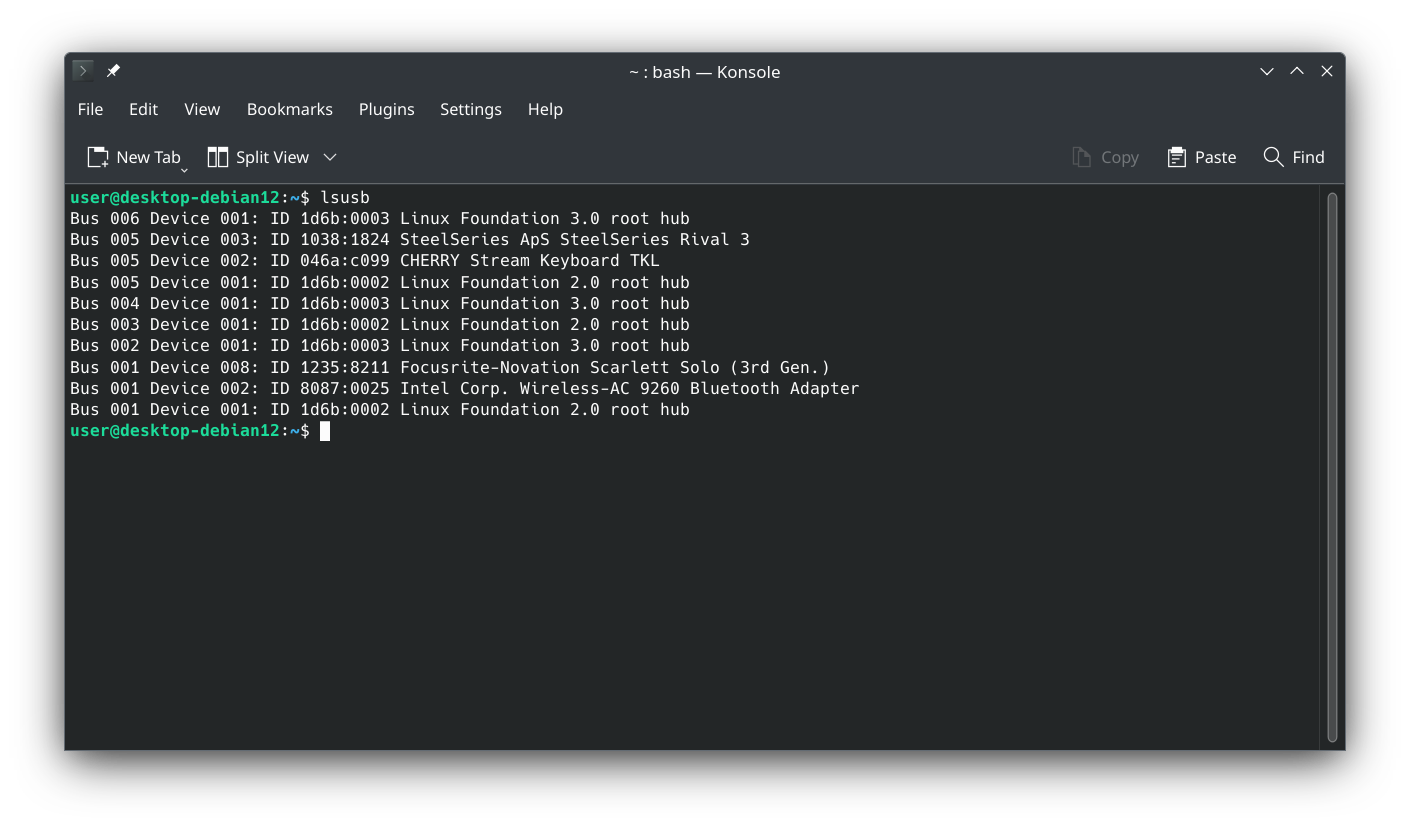The image size is (1410, 827).
Task: Click the Split View panes icon
Action: point(218,157)
